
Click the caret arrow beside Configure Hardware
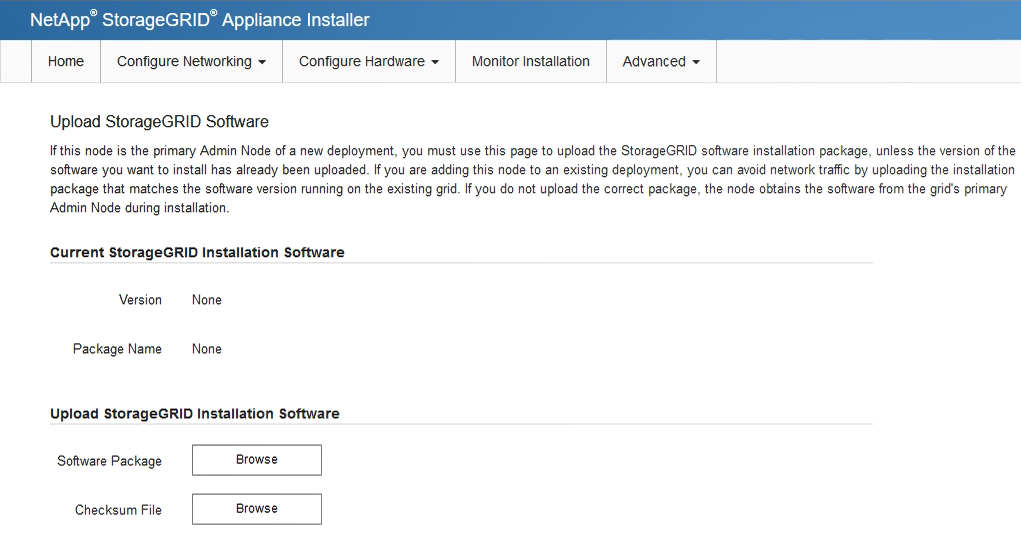(435, 62)
